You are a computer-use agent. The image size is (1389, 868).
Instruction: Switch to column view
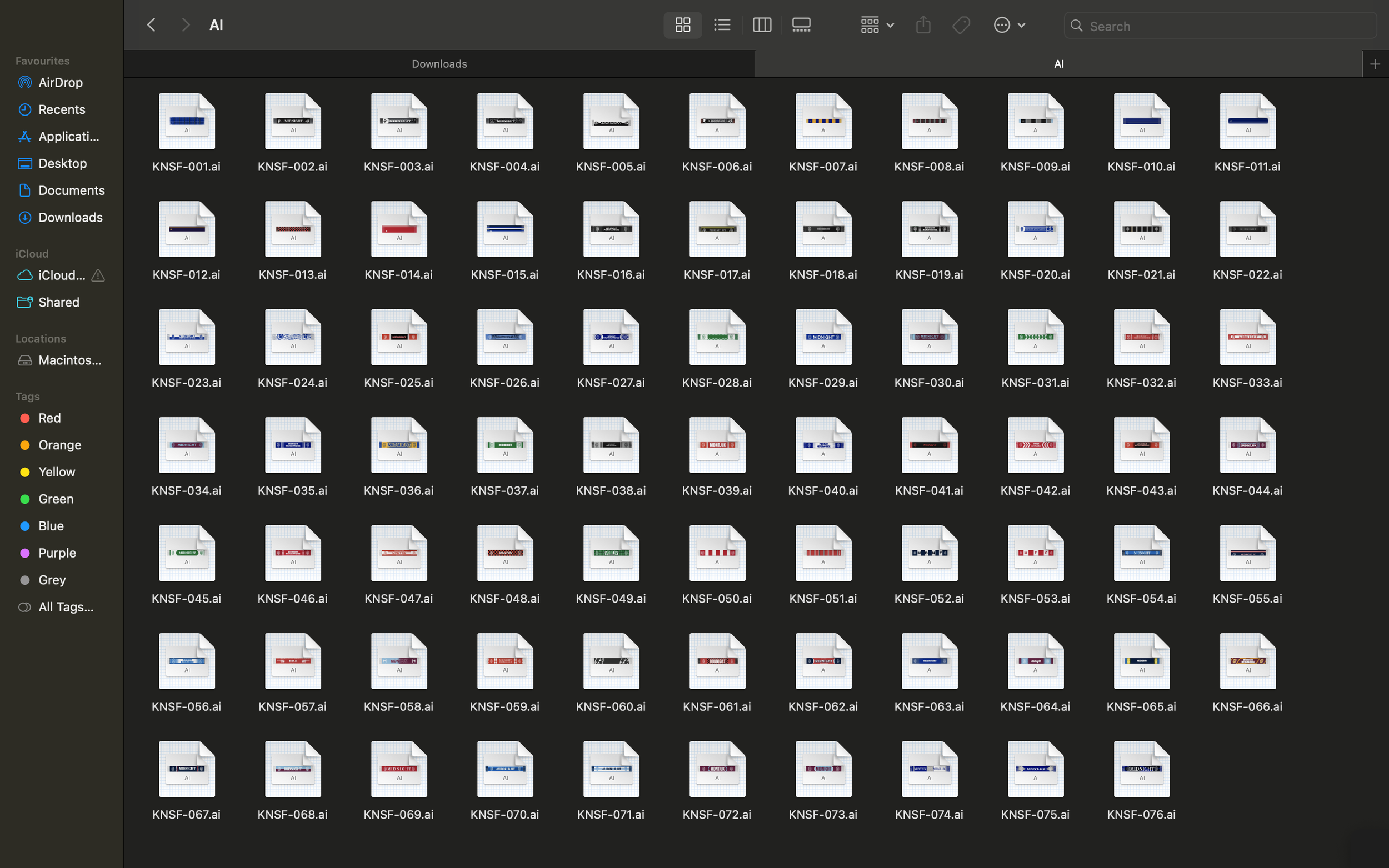(x=761, y=24)
